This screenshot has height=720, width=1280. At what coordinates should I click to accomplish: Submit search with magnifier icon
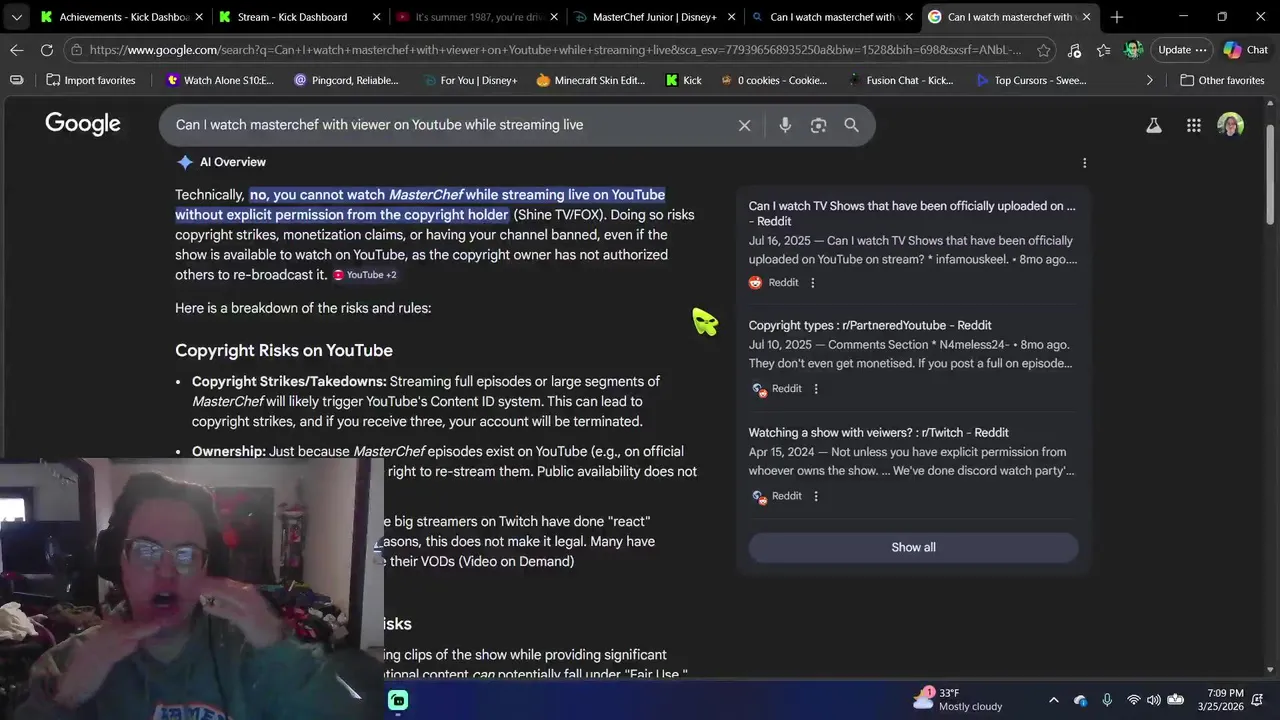[x=851, y=125]
